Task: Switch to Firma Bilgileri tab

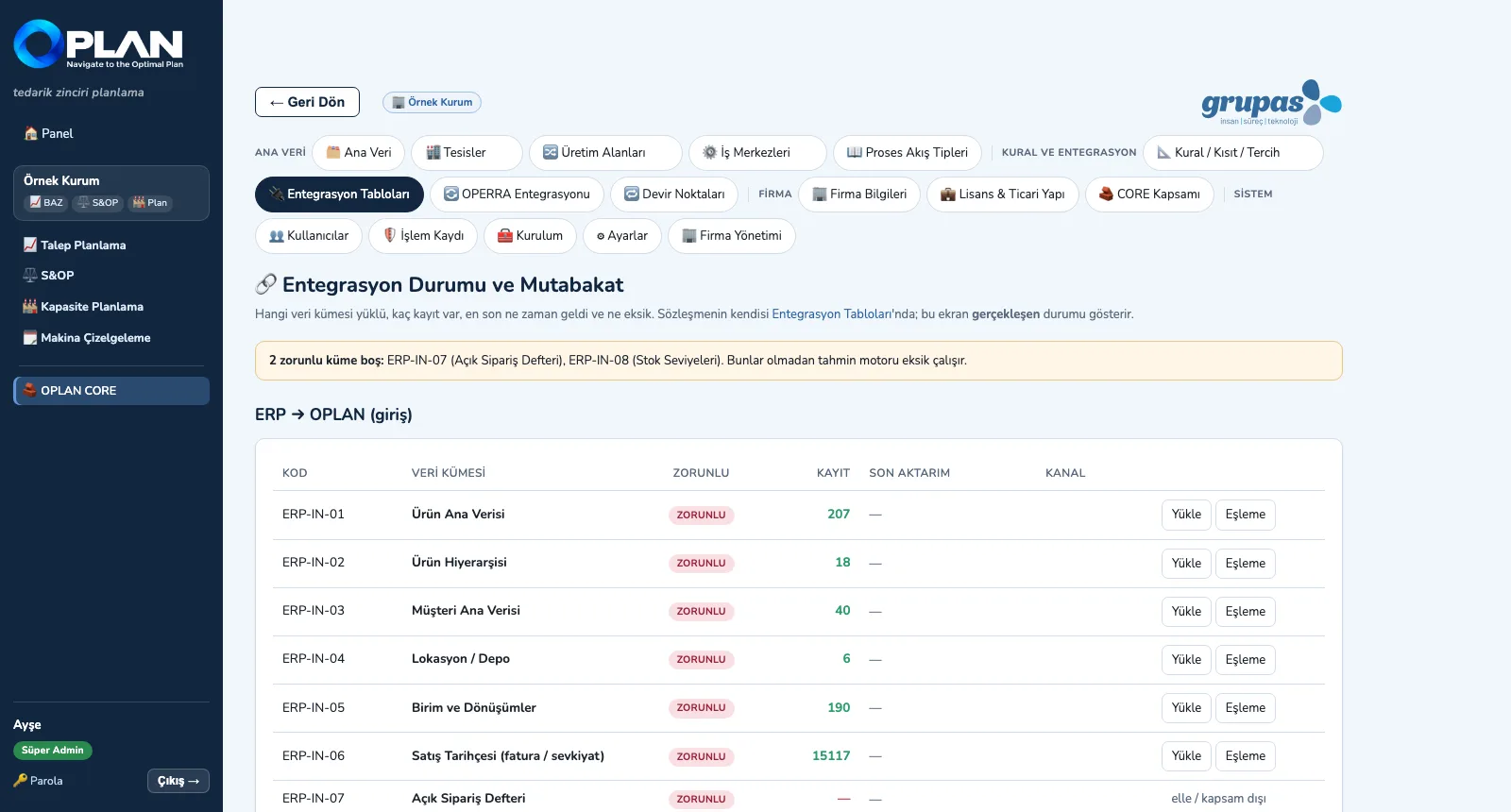Action: 859,194
